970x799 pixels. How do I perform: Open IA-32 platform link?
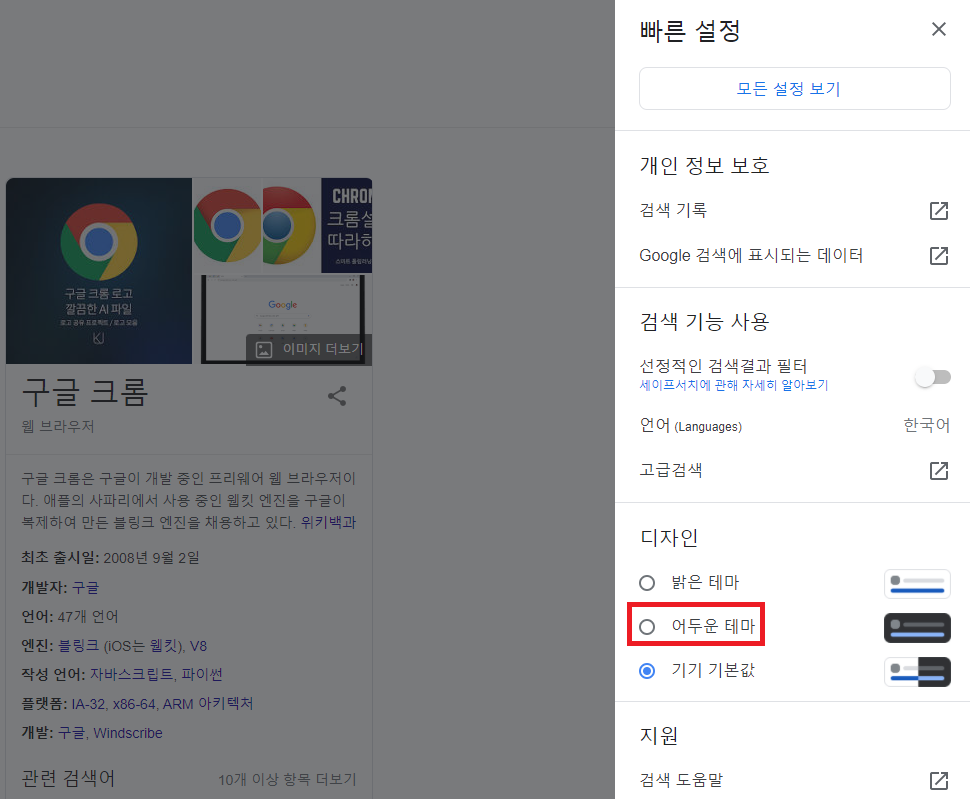pyautogui.click(x=88, y=704)
